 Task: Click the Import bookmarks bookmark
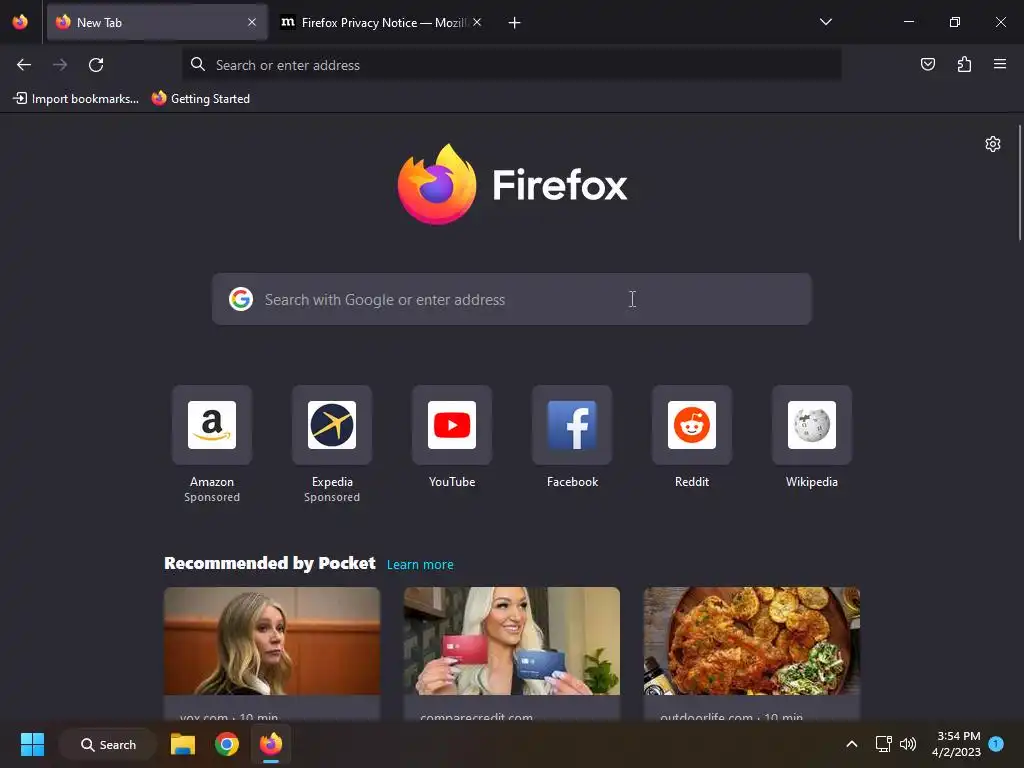76,99
